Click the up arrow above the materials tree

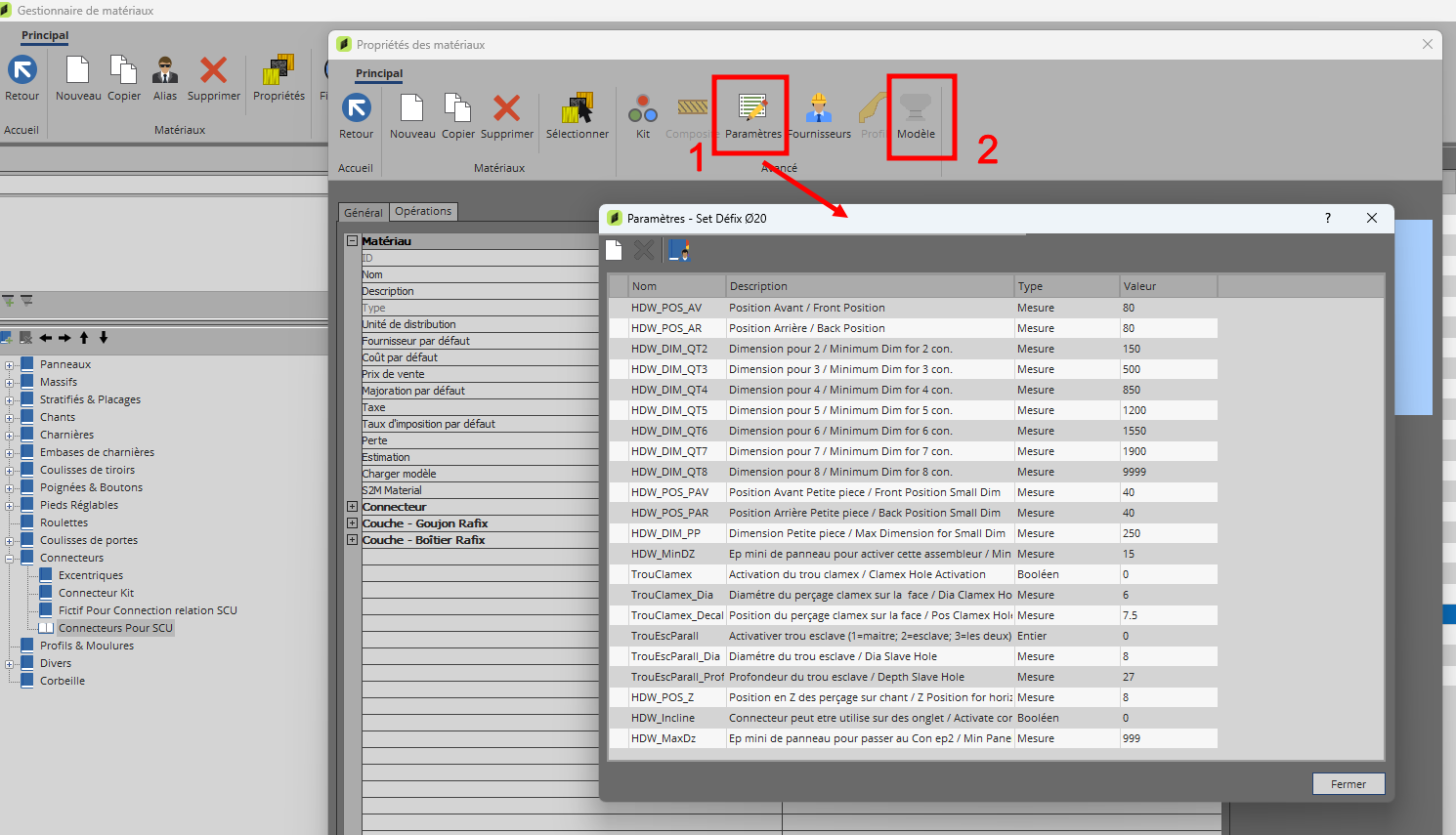84,338
